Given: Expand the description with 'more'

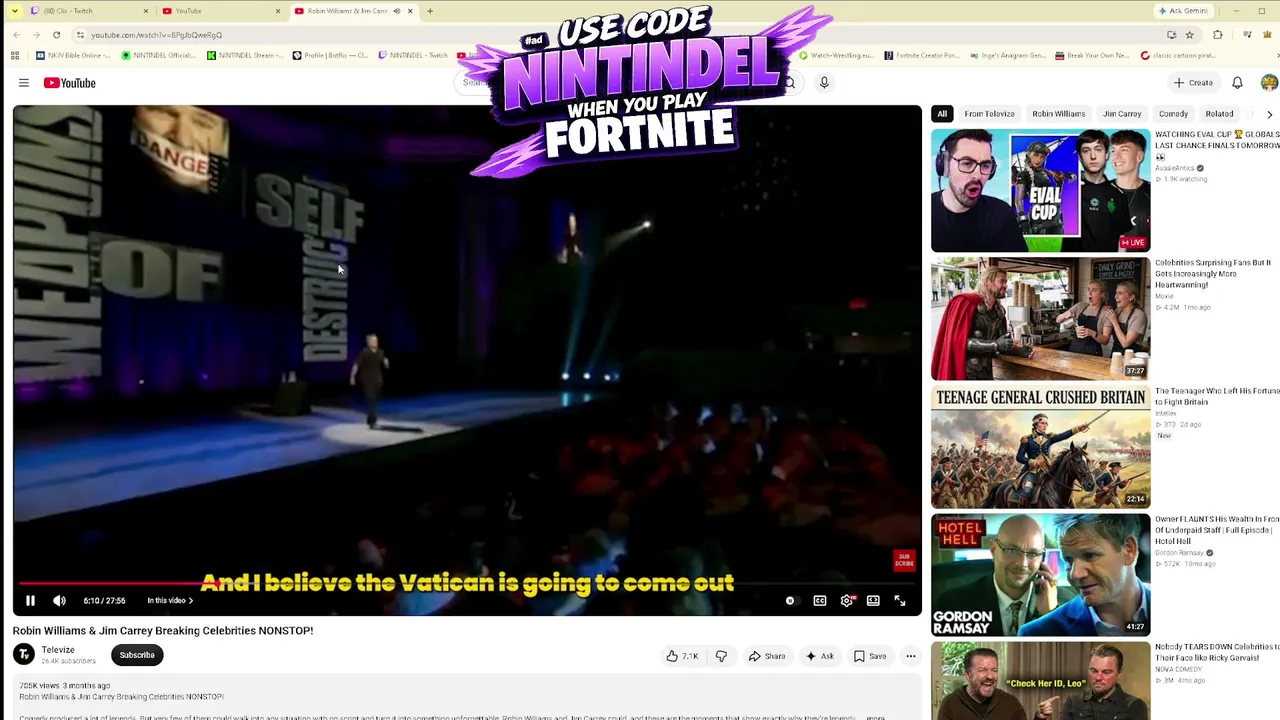Looking at the screenshot, I should (x=875, y=716).
